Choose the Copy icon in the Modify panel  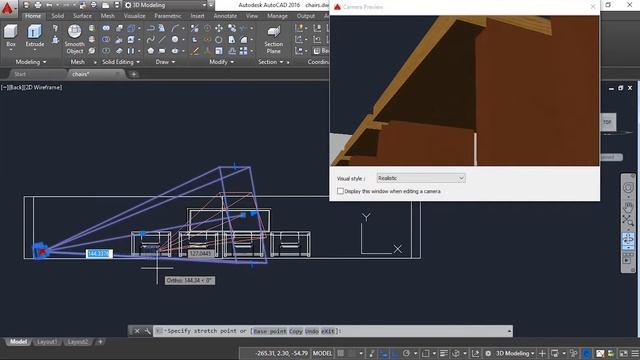click(x=232, y=28)
